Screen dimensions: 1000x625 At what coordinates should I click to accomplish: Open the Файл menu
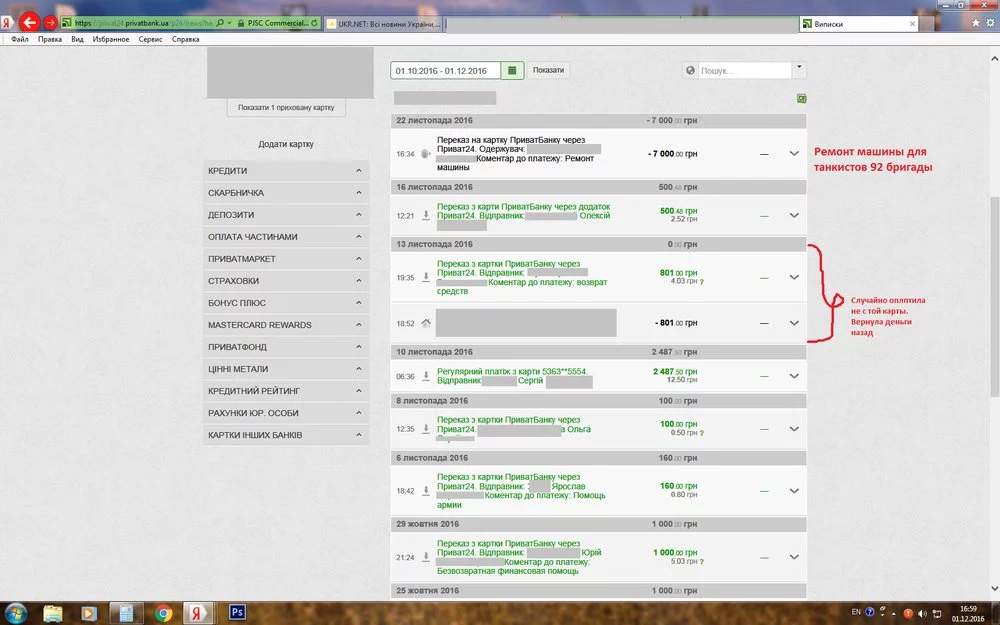[x=20, y=39]
